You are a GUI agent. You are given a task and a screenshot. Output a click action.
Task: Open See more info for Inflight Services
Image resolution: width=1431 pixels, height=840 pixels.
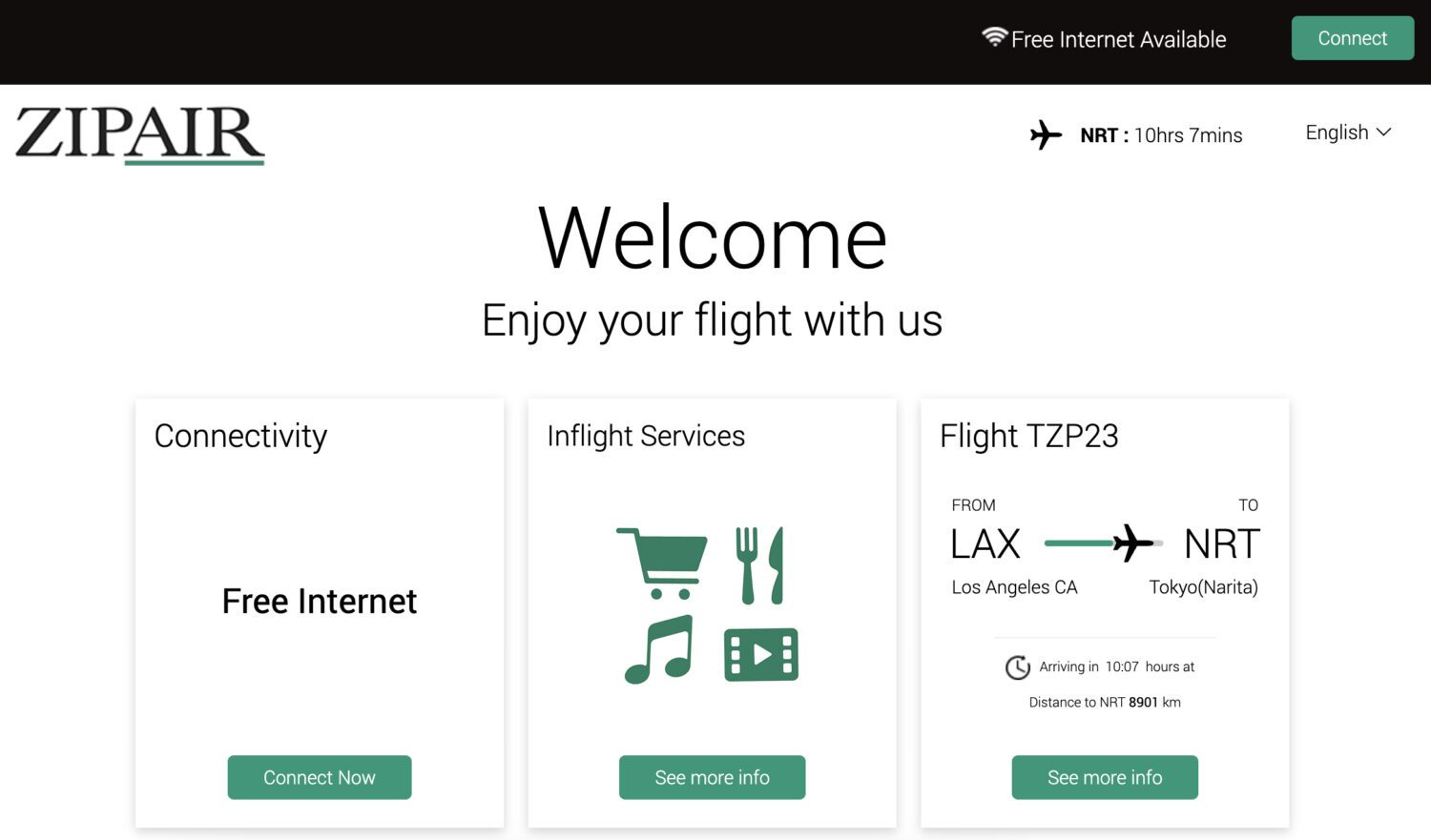712,777
